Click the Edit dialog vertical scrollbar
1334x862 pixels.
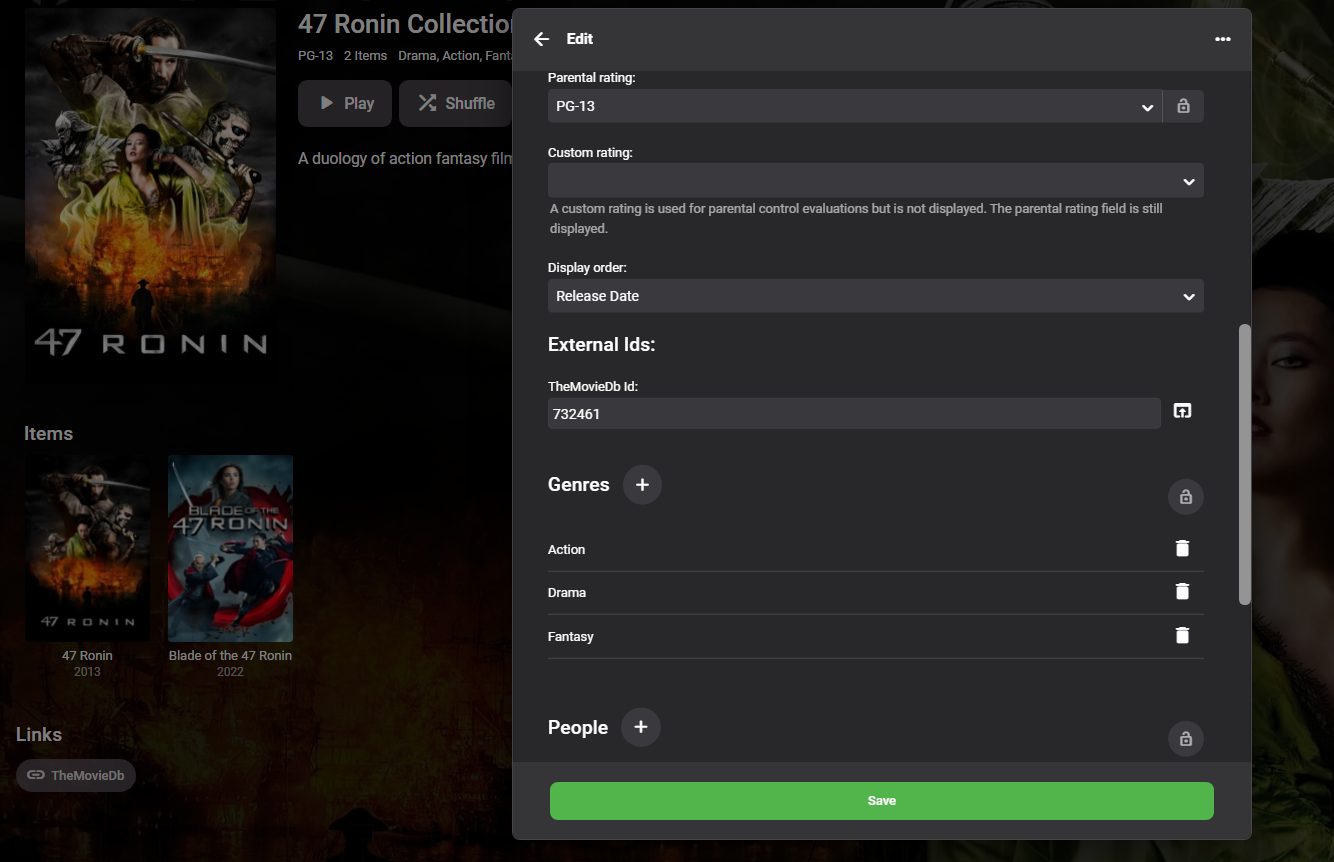(x=1244, y=464)
